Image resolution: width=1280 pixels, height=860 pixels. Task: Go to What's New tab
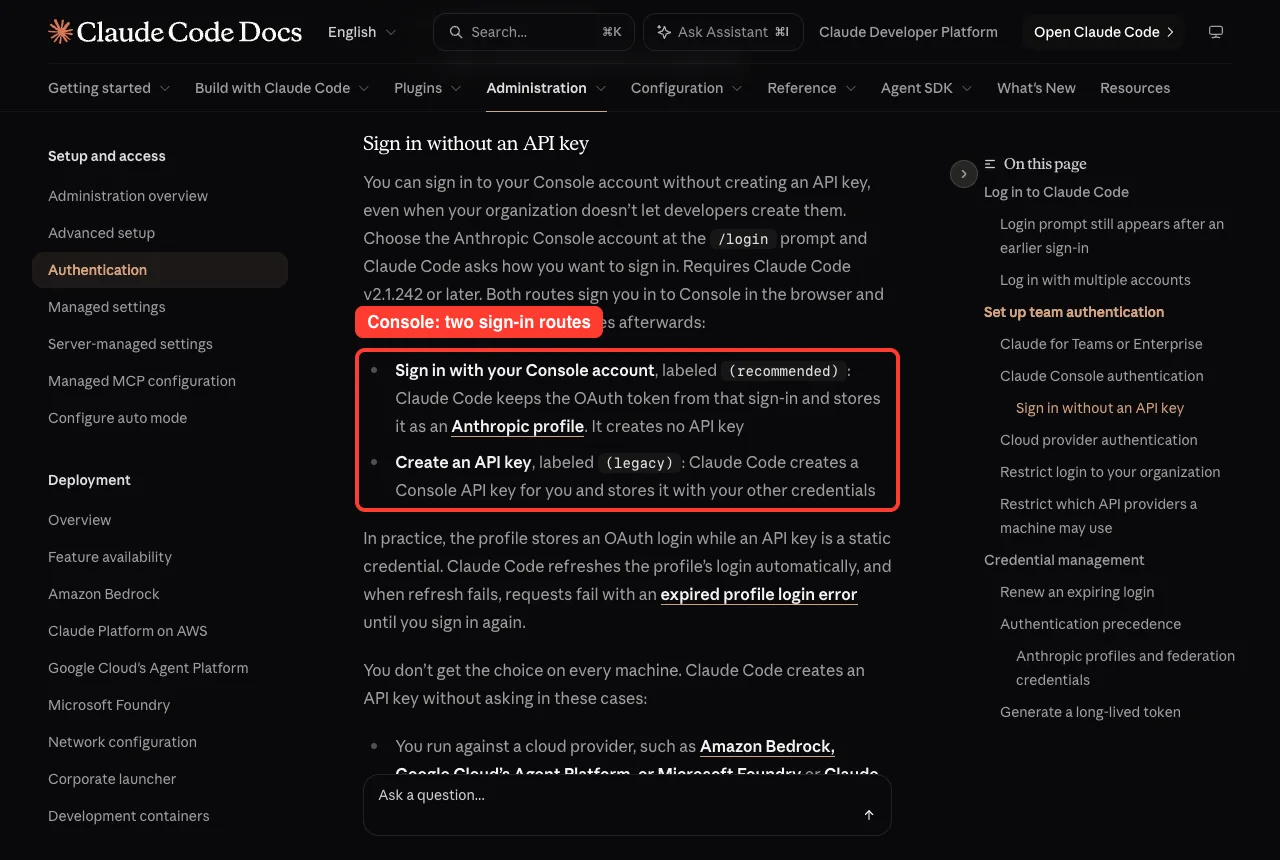(1036, 88)
